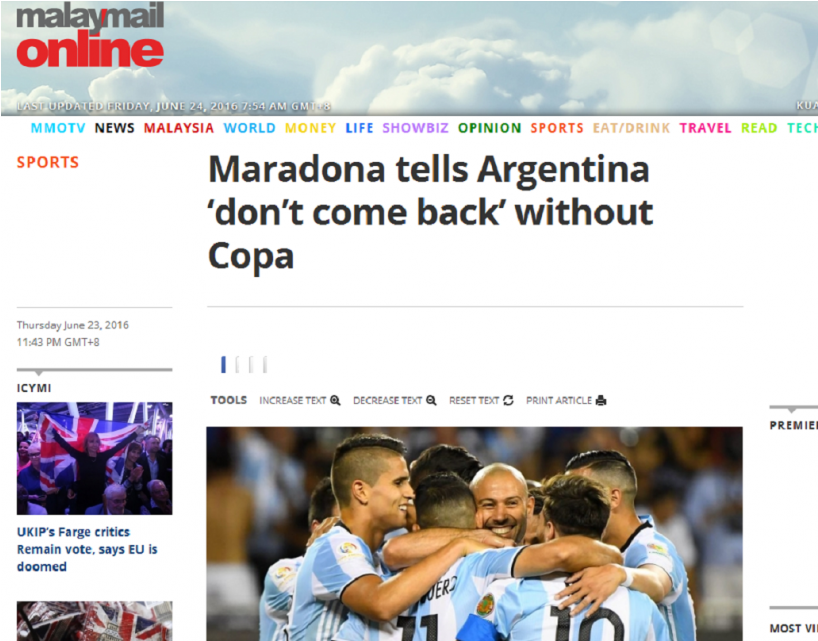Select the second slide indicator

237,365
